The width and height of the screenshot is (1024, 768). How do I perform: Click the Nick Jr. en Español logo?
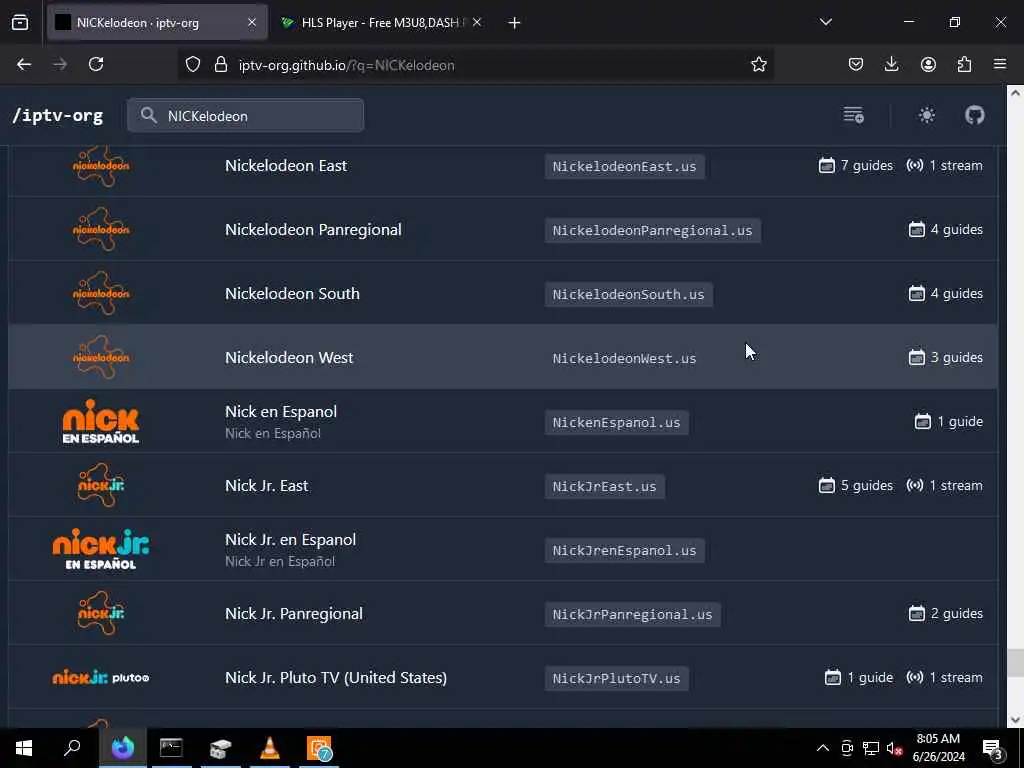pos(101,549)
